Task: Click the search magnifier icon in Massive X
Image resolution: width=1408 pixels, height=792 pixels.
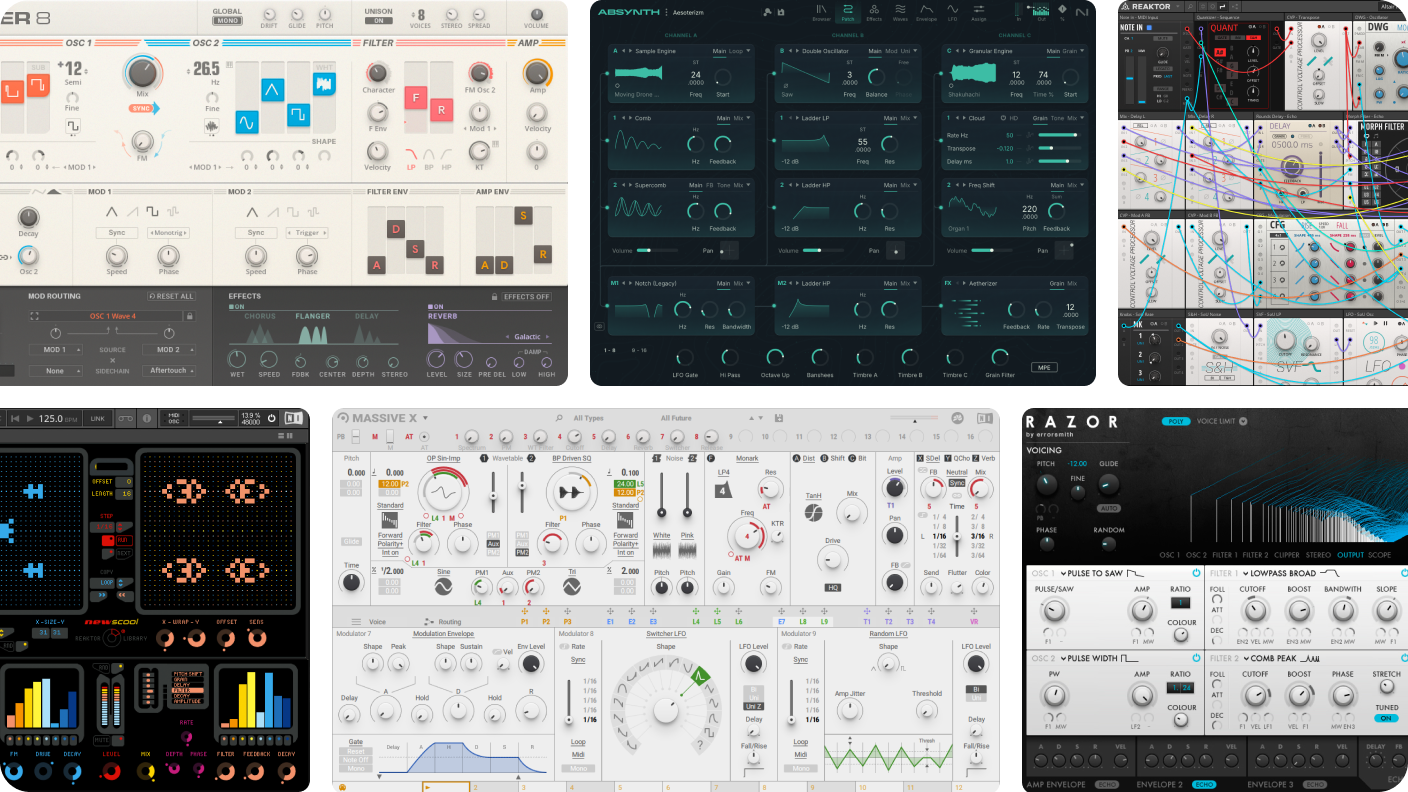Action: pyautogui.click(x=561, y=418)
